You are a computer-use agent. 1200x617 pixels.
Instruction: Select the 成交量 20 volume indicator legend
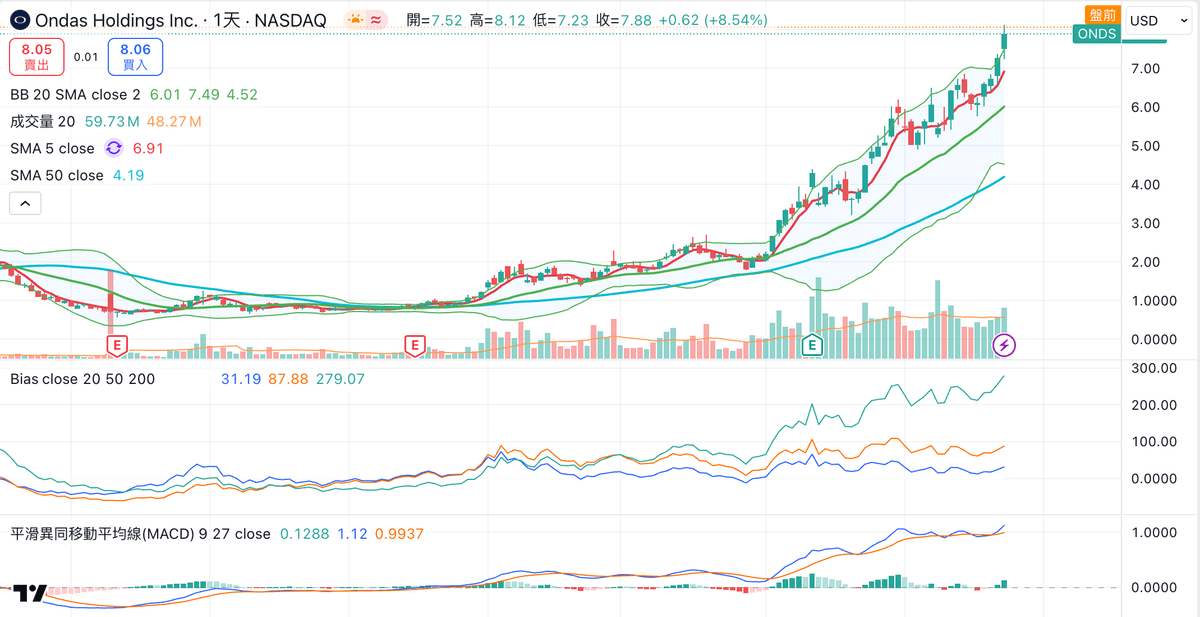(x=43, y=122)
